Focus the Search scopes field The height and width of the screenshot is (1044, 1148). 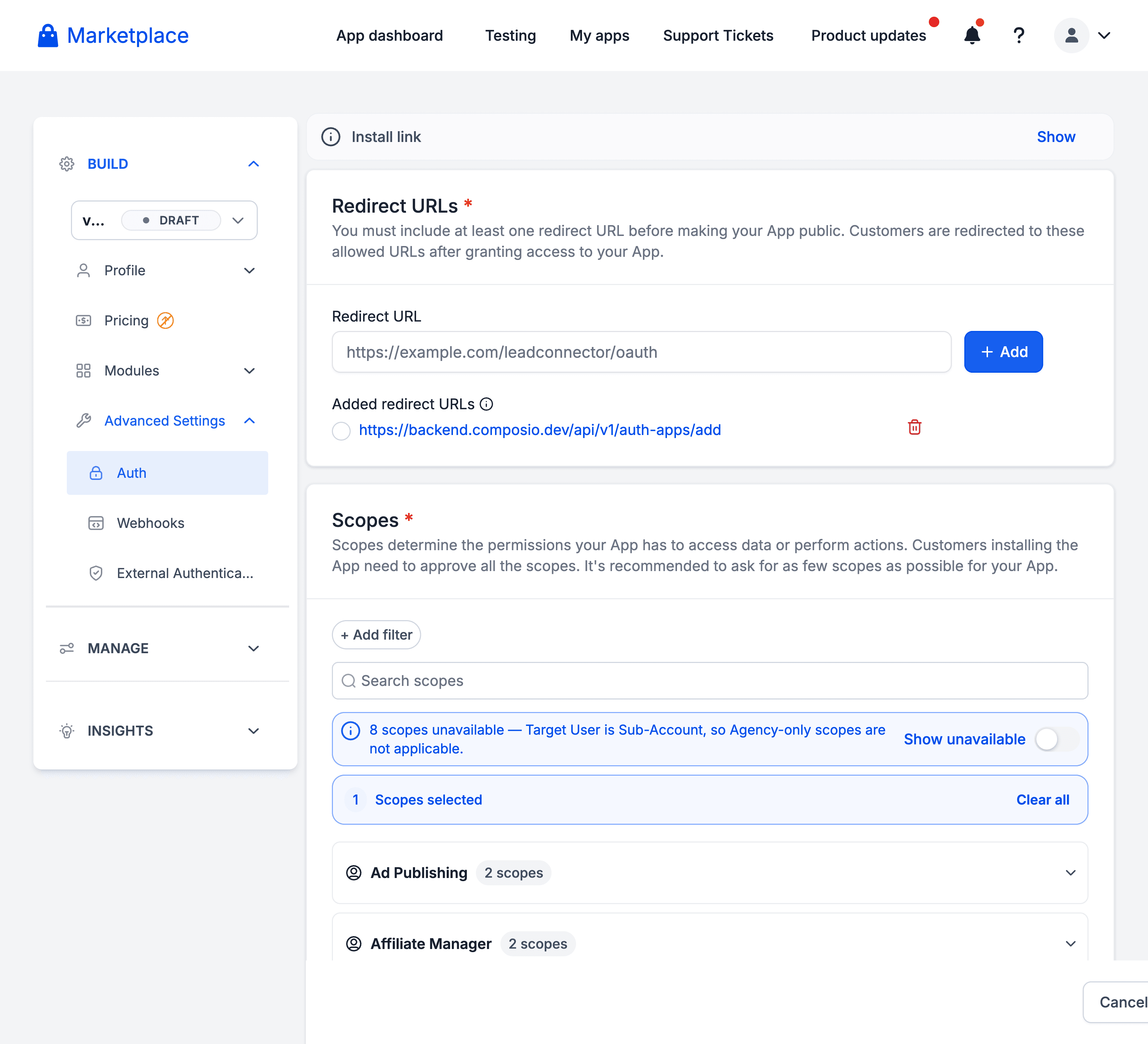point(710,681)
